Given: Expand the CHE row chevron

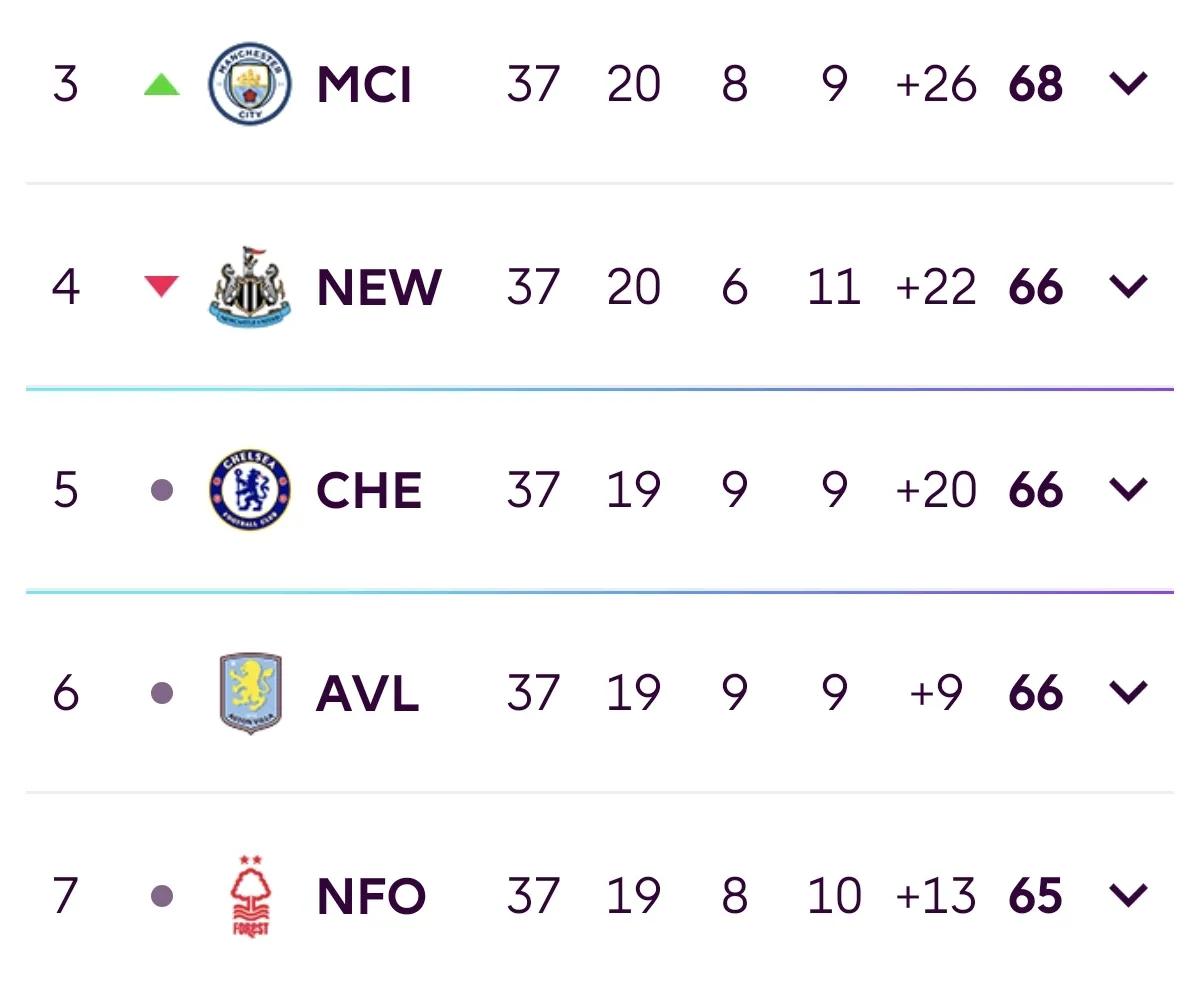Looking at the screenshot, I should pyautogui.click(x=1128, y=490).
